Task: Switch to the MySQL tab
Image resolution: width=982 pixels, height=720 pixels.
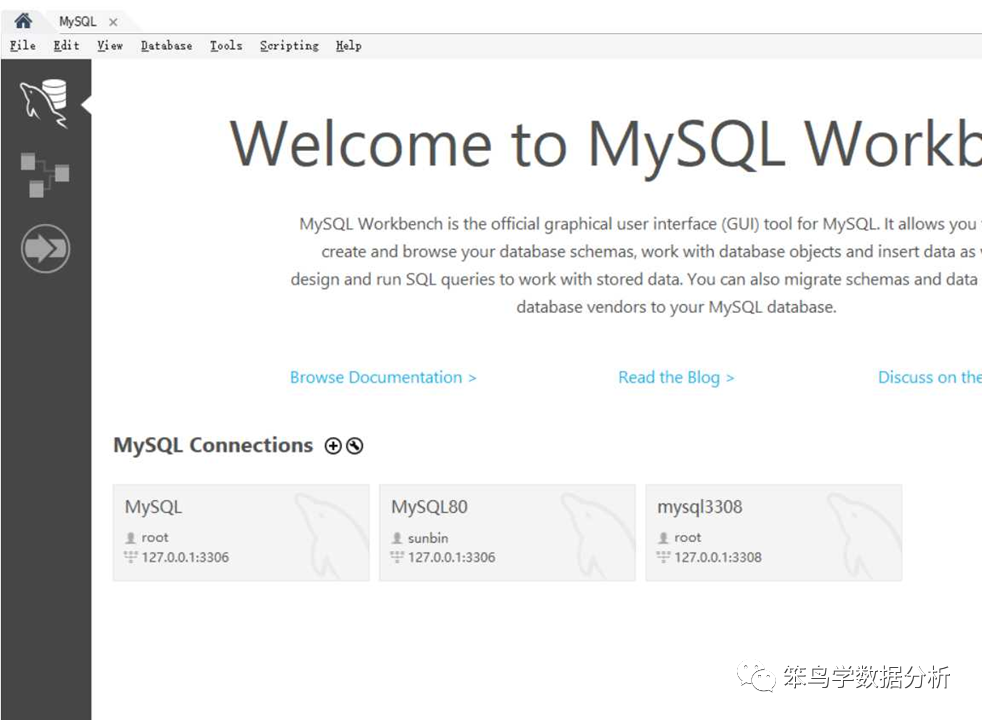Action: click(x=78, y=21)
